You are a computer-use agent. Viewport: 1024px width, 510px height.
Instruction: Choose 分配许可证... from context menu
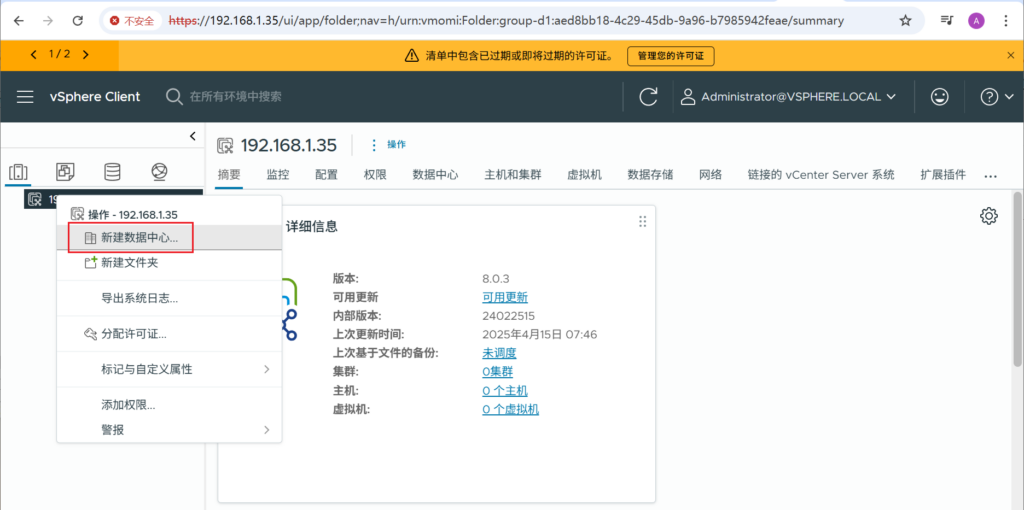click(x=169, y=334)
